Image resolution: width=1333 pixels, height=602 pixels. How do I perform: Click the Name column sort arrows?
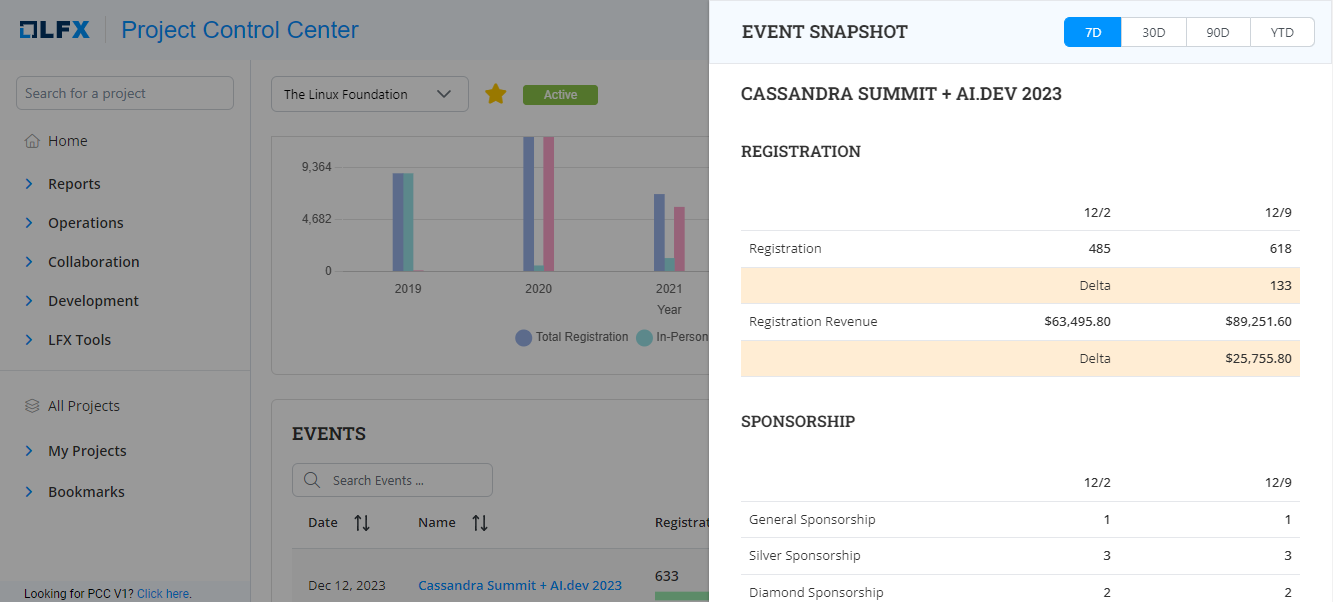tap(480, 523)
